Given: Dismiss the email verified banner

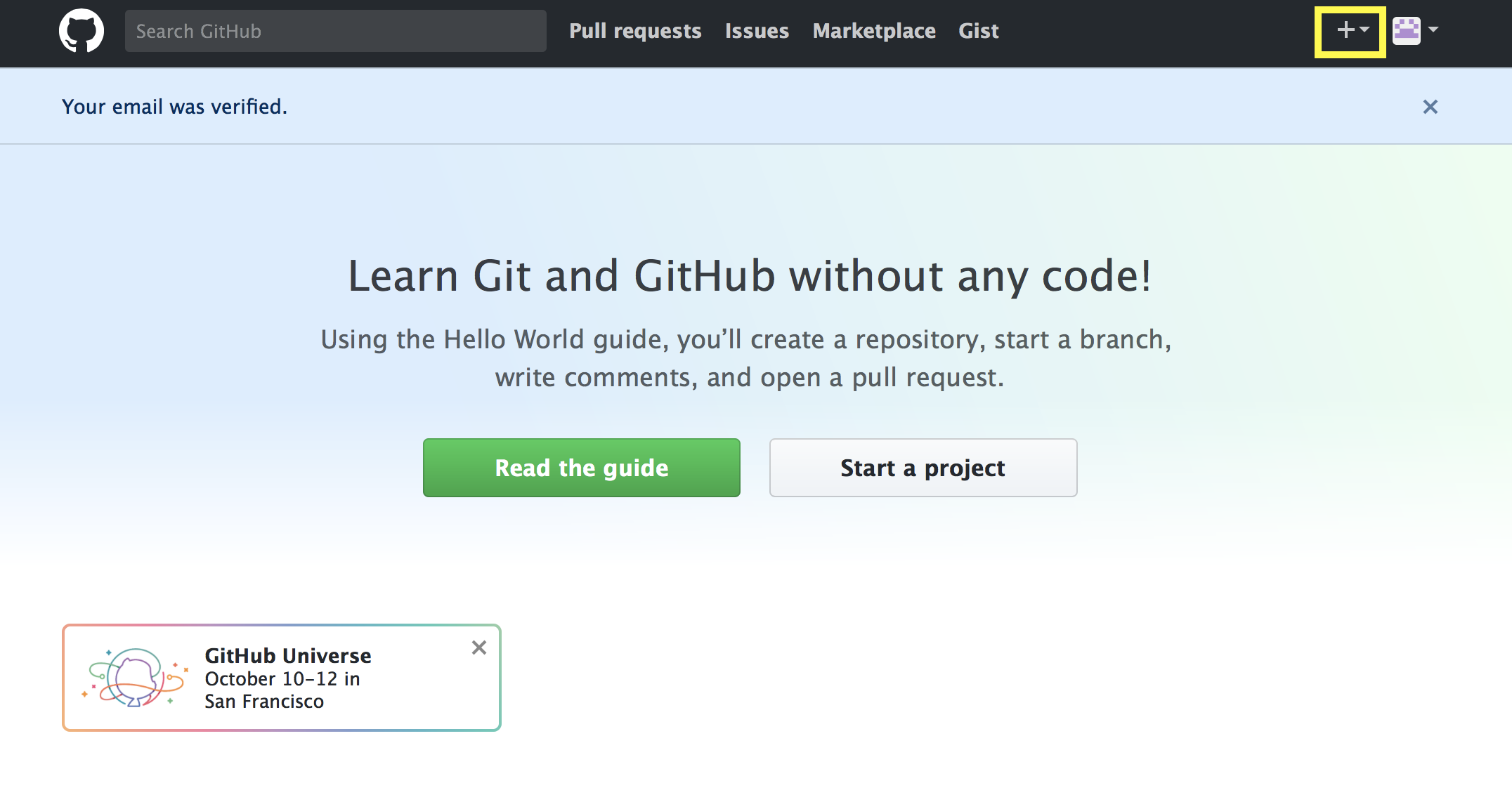Looking at the screenshot, I should coord(1430,107).
